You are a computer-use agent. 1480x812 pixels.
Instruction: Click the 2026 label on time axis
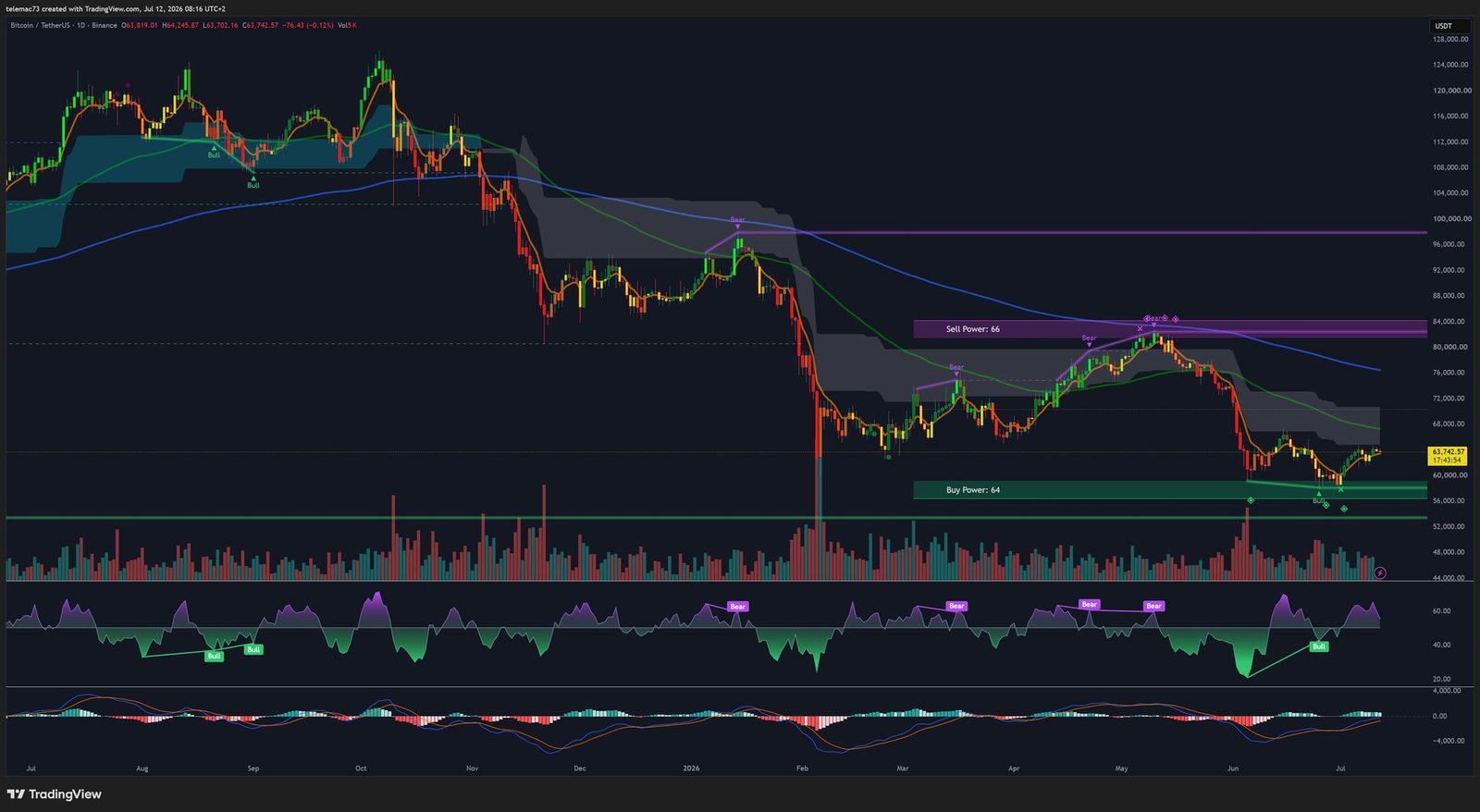click(691, 769)
